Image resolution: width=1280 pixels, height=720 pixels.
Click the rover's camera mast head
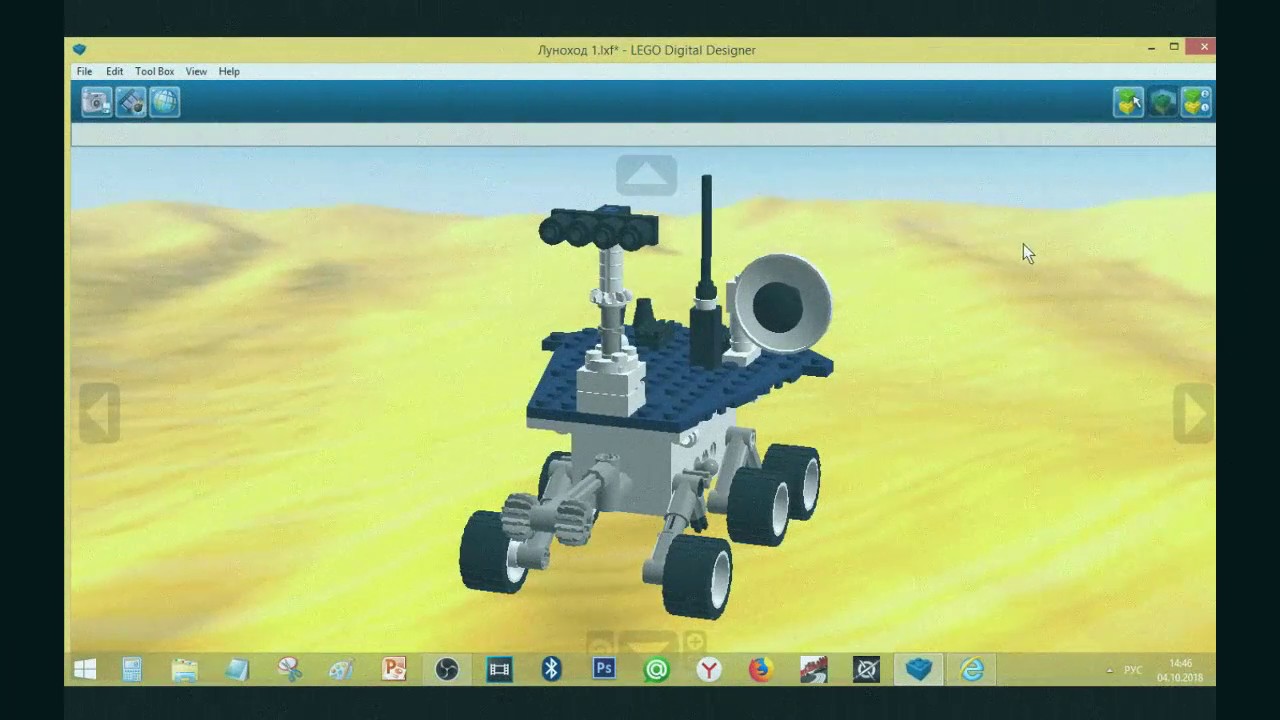598,227
